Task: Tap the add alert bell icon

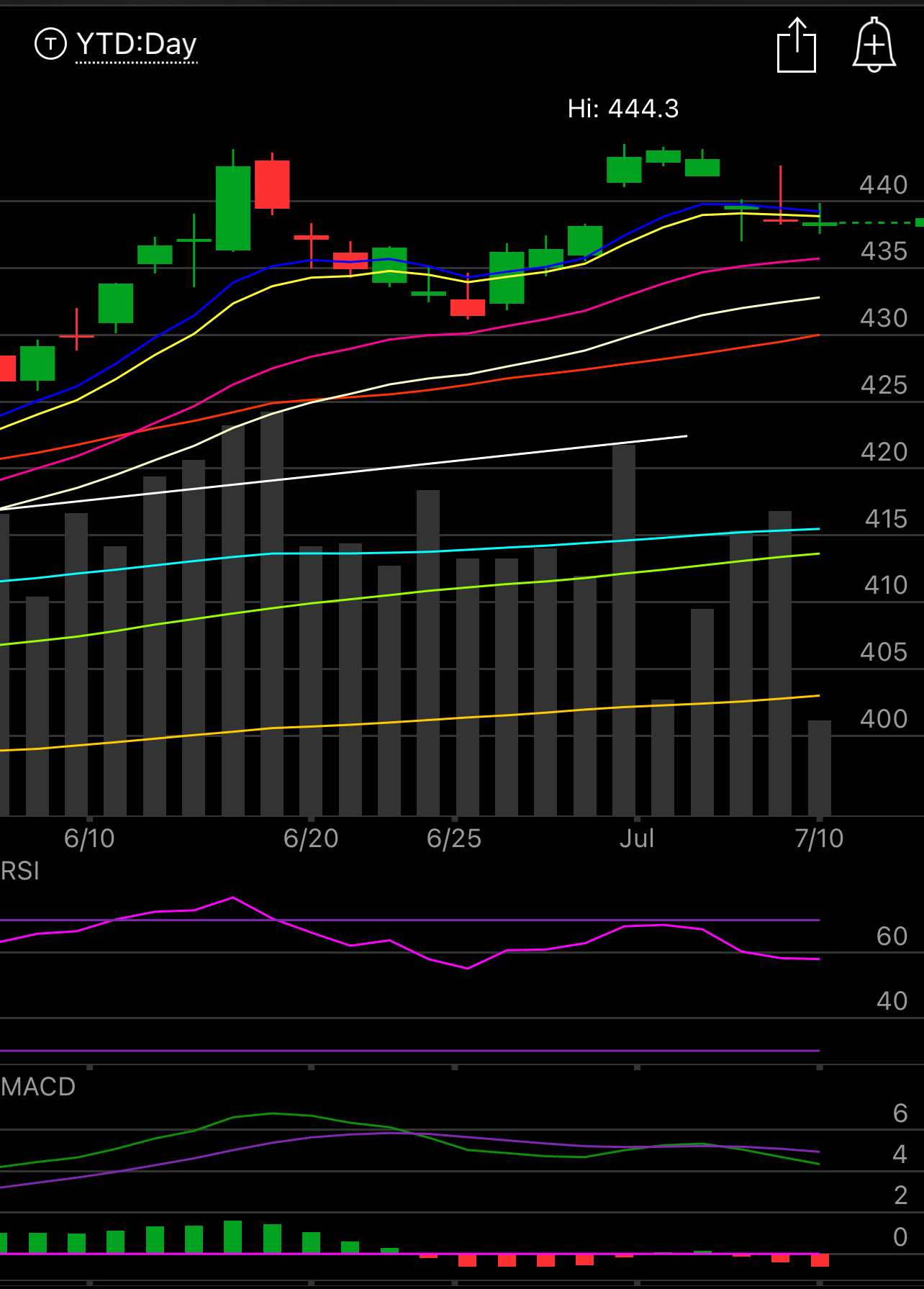Action: tap(874, 45)
